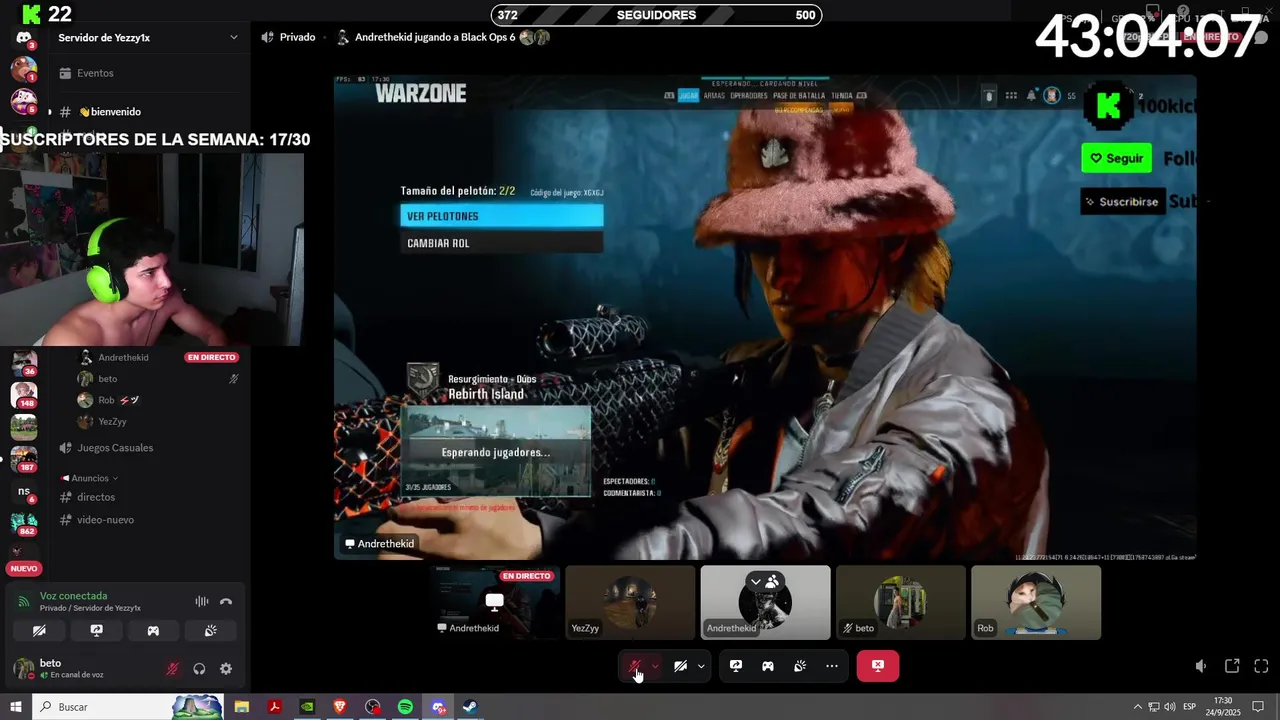Image resolution: width=1280 pixels, height=720 pixels.
Task: Open Windows Start menu
Action: [x=15, y=707]
